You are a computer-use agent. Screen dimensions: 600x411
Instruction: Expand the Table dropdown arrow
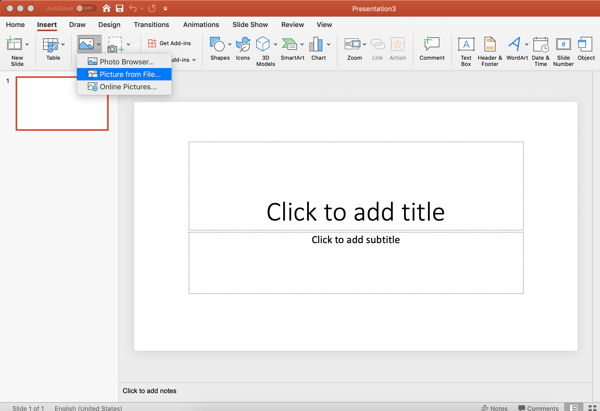pyautogui.click(x=63, y=44)
